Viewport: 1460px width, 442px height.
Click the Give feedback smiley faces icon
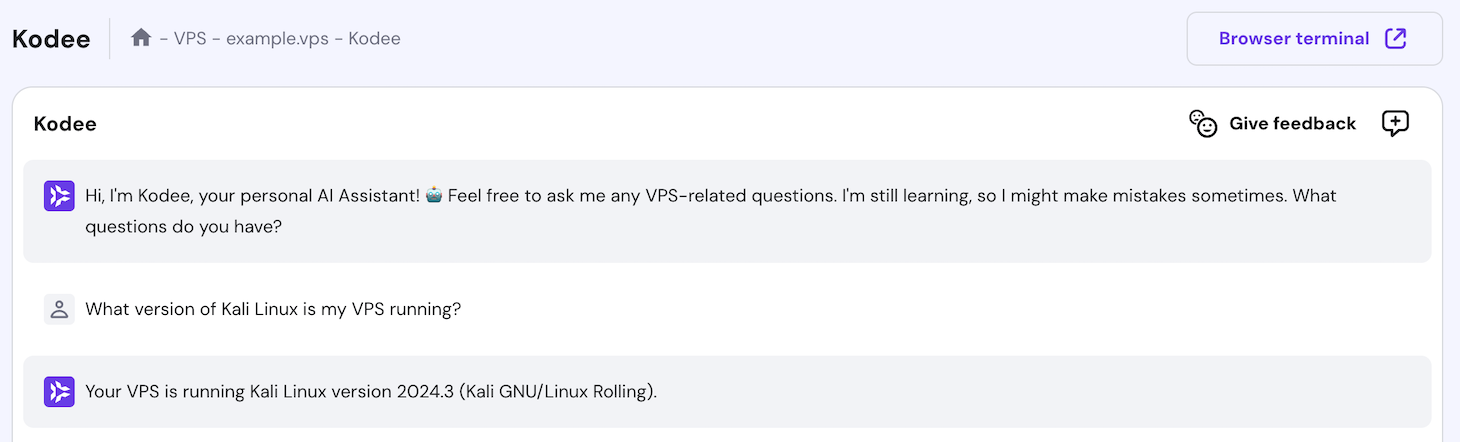click(1203, 124)
